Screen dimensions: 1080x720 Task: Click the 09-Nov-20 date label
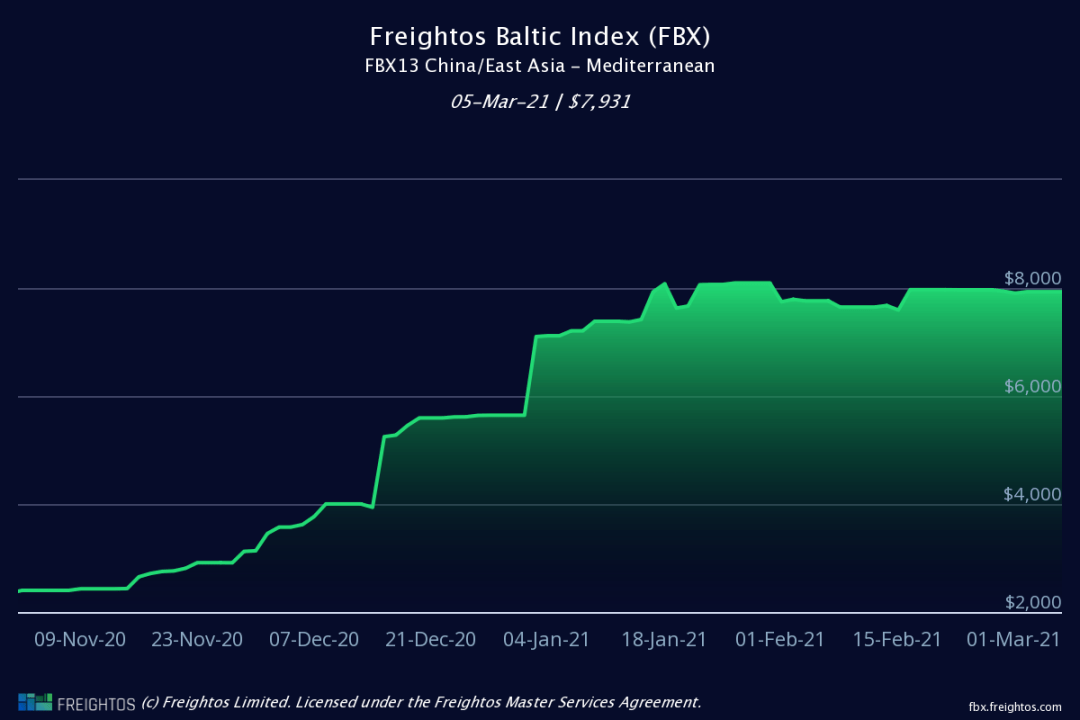click(x=80, y=640)
